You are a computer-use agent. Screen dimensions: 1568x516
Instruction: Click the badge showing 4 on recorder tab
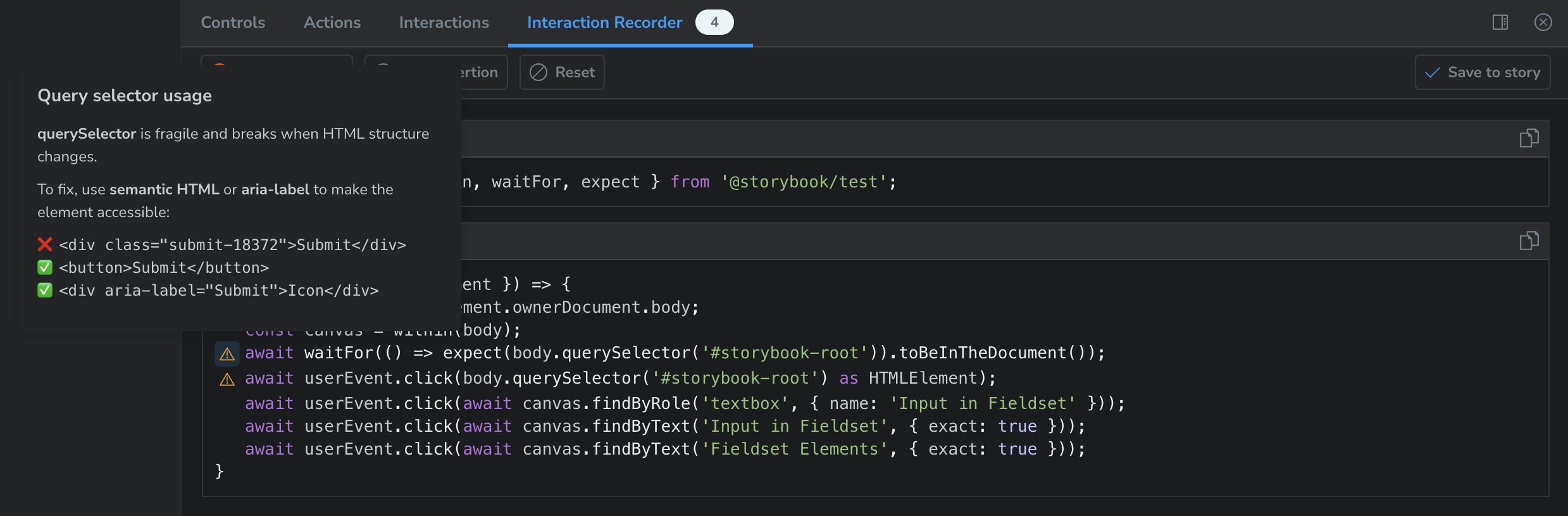714,22
